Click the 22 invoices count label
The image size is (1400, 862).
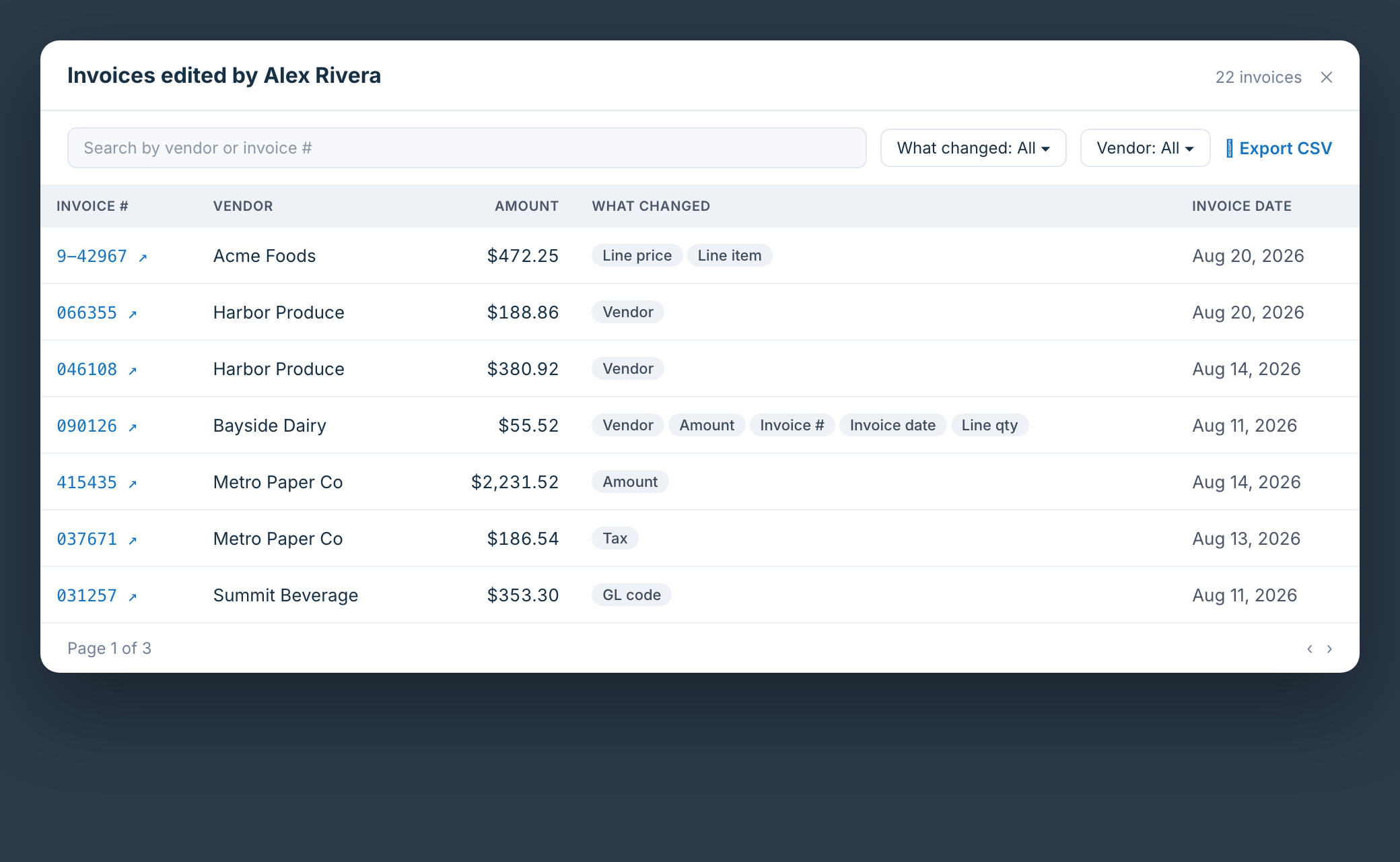click(1259, 77)
